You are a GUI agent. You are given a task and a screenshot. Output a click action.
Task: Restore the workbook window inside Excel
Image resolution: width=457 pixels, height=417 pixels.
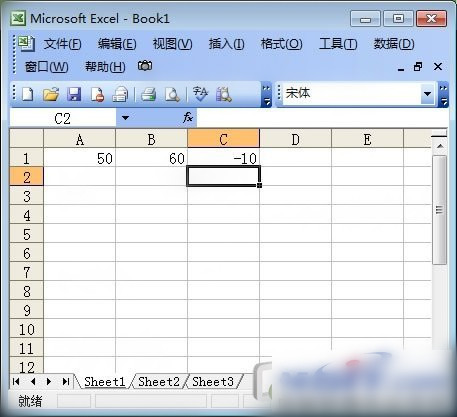point(418,67)
